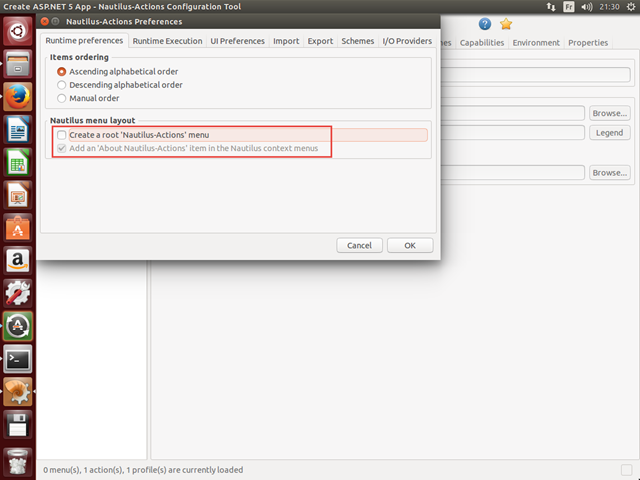Viewport: 640px width, 480px height.
Task: Enable Create a root 'Nautilus-Actions' menu
Action: pos(62,135)
